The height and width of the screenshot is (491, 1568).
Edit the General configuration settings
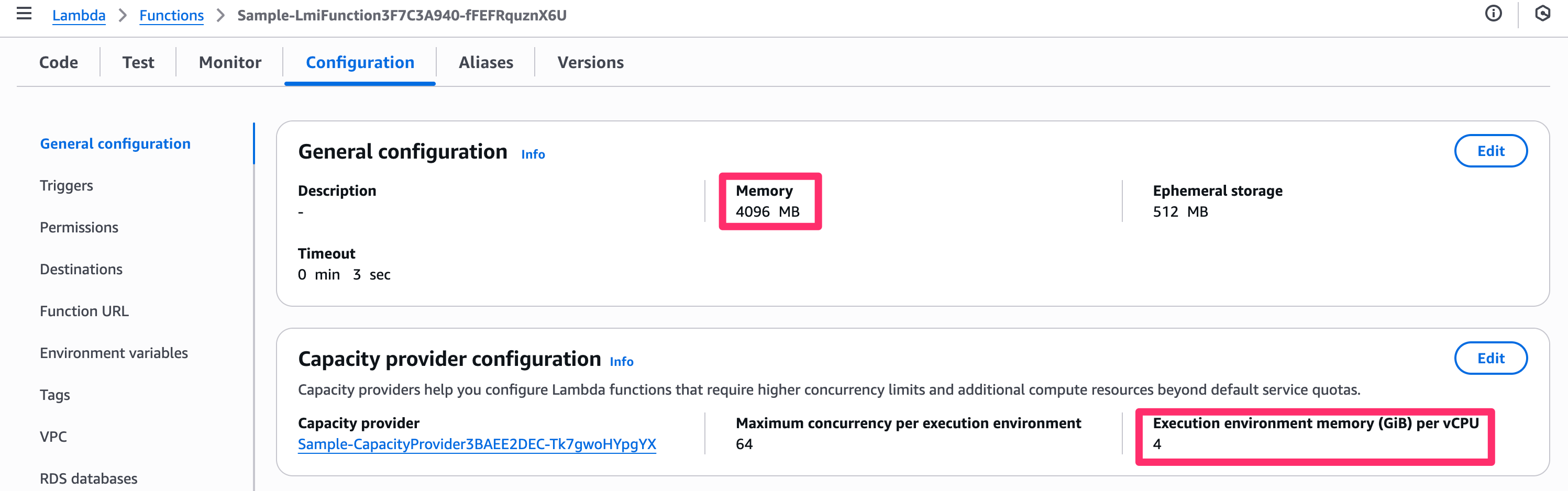coord(1490,151)
